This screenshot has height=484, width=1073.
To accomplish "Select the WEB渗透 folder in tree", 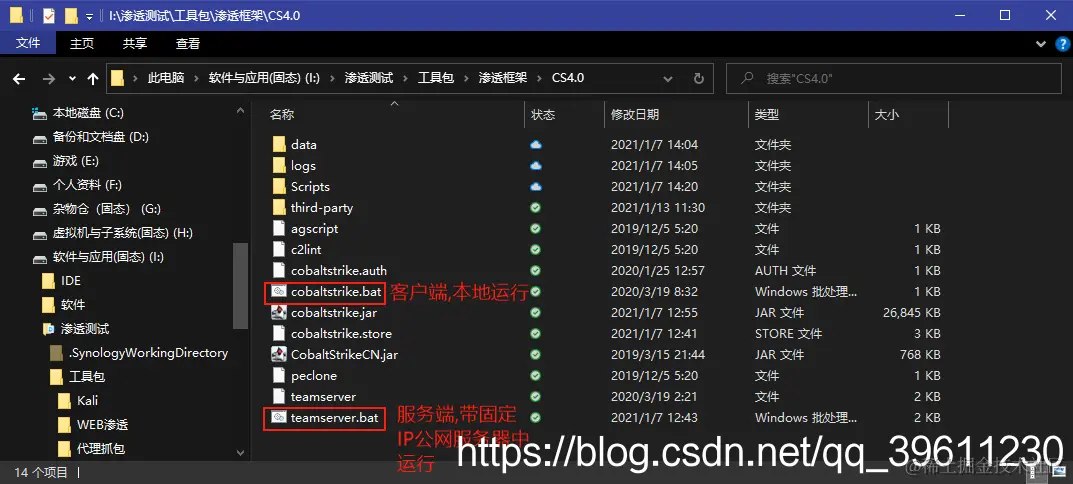I will 102,425.
